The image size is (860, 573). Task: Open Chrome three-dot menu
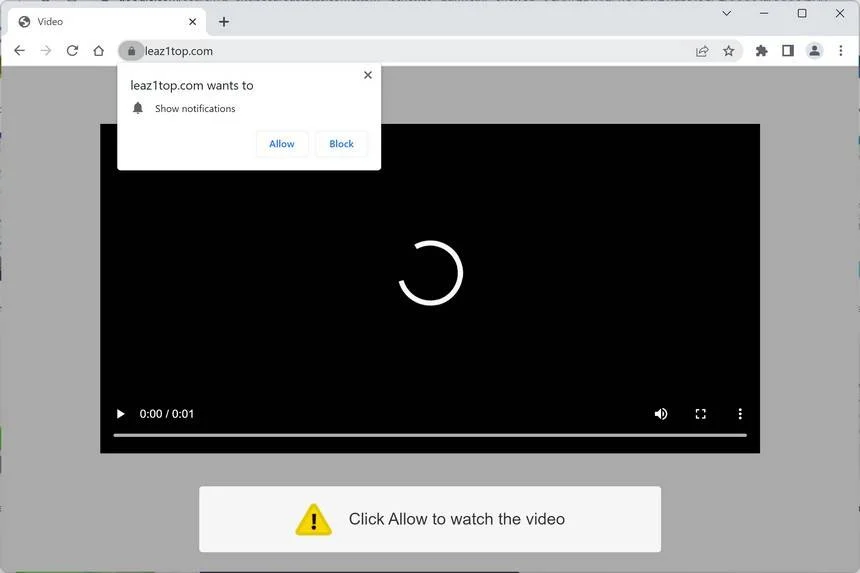point(841,51)
